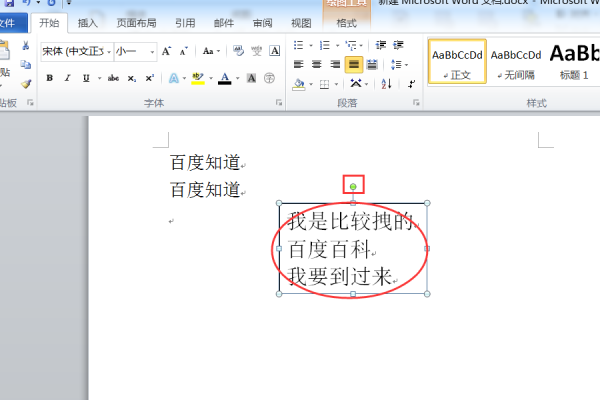The image size is (600, 400).
Task: Expand the bullet list dropdown arrow
Action: pos(311,46)
